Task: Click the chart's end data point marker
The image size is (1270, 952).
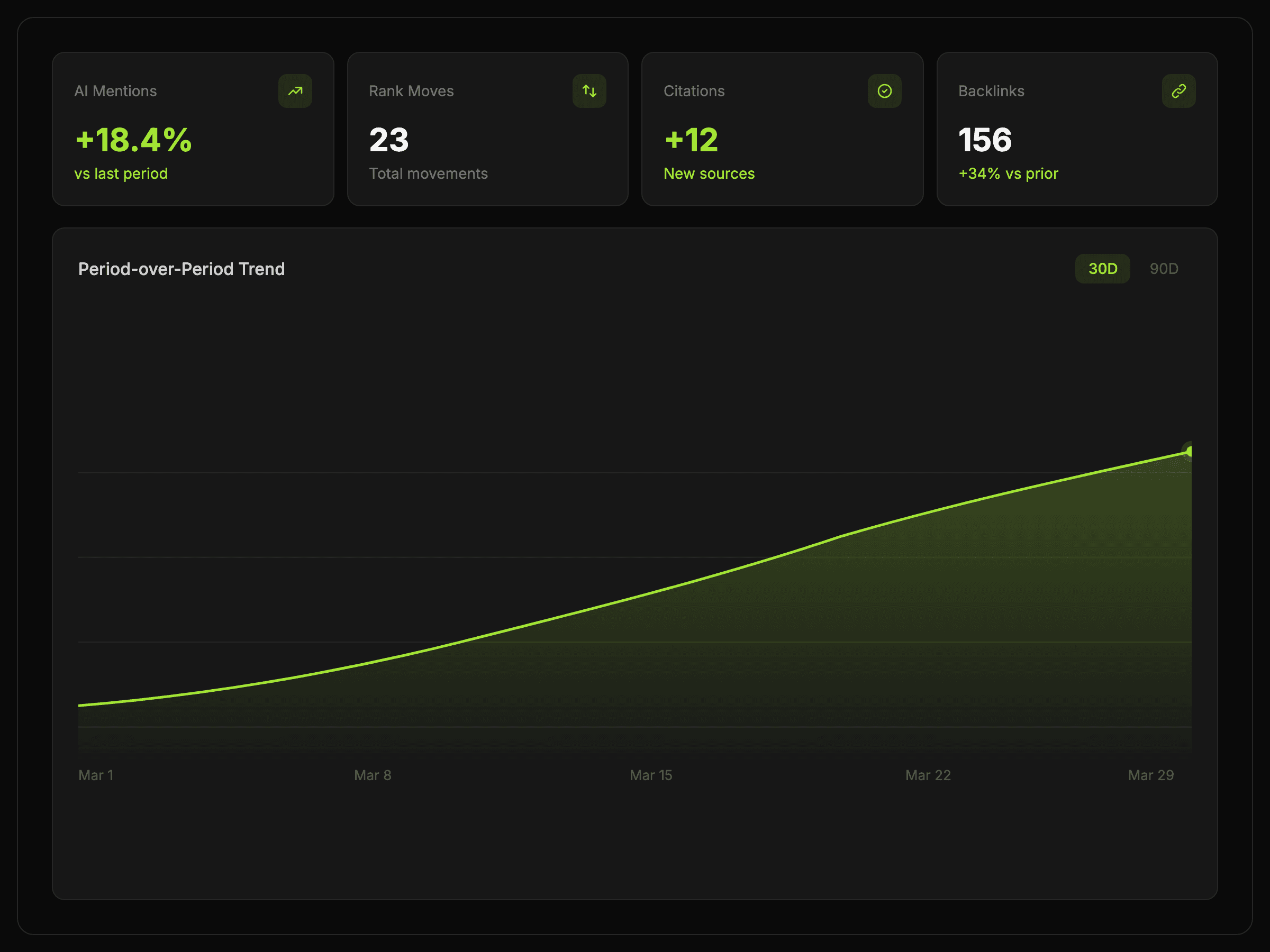Action: click(x=1189, y=452)
